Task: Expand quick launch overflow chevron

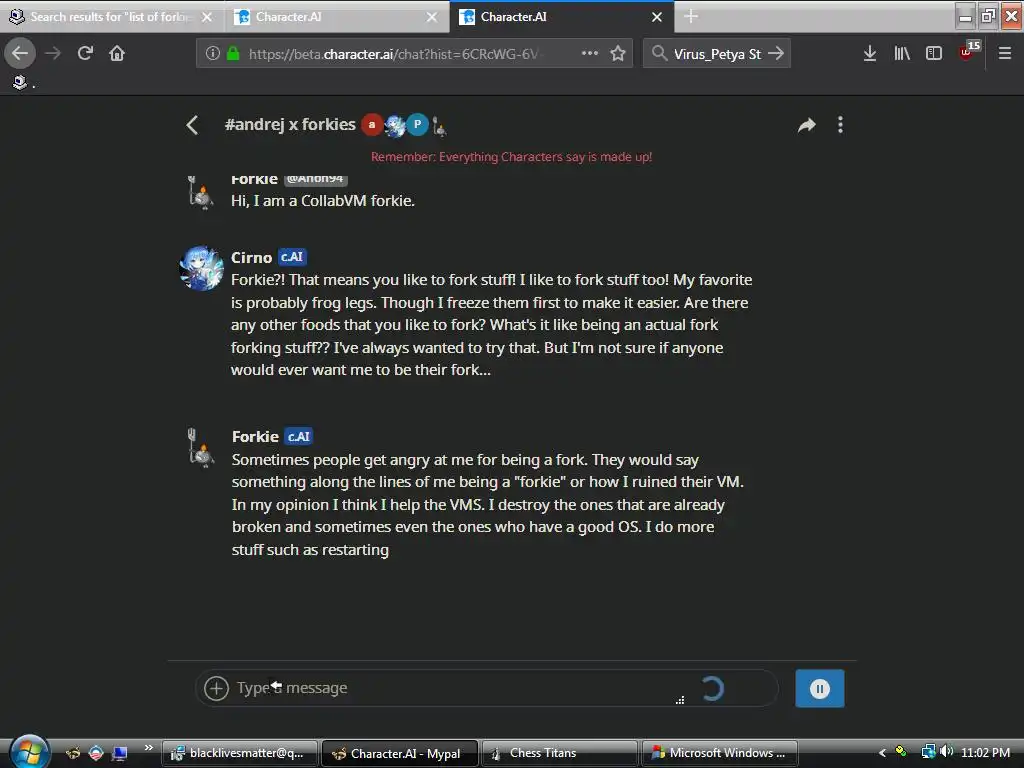Action: pos(148,748)
